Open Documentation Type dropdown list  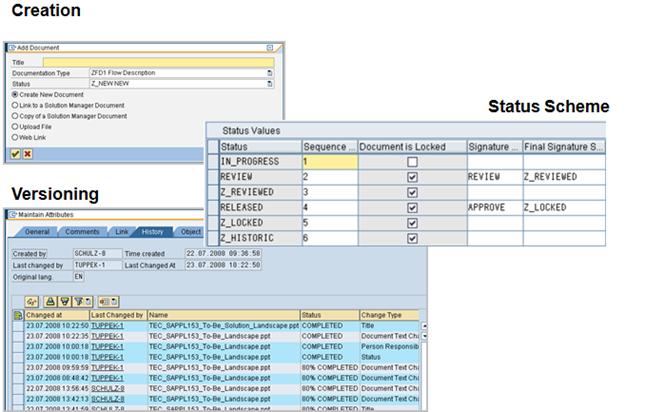point(270,73)
